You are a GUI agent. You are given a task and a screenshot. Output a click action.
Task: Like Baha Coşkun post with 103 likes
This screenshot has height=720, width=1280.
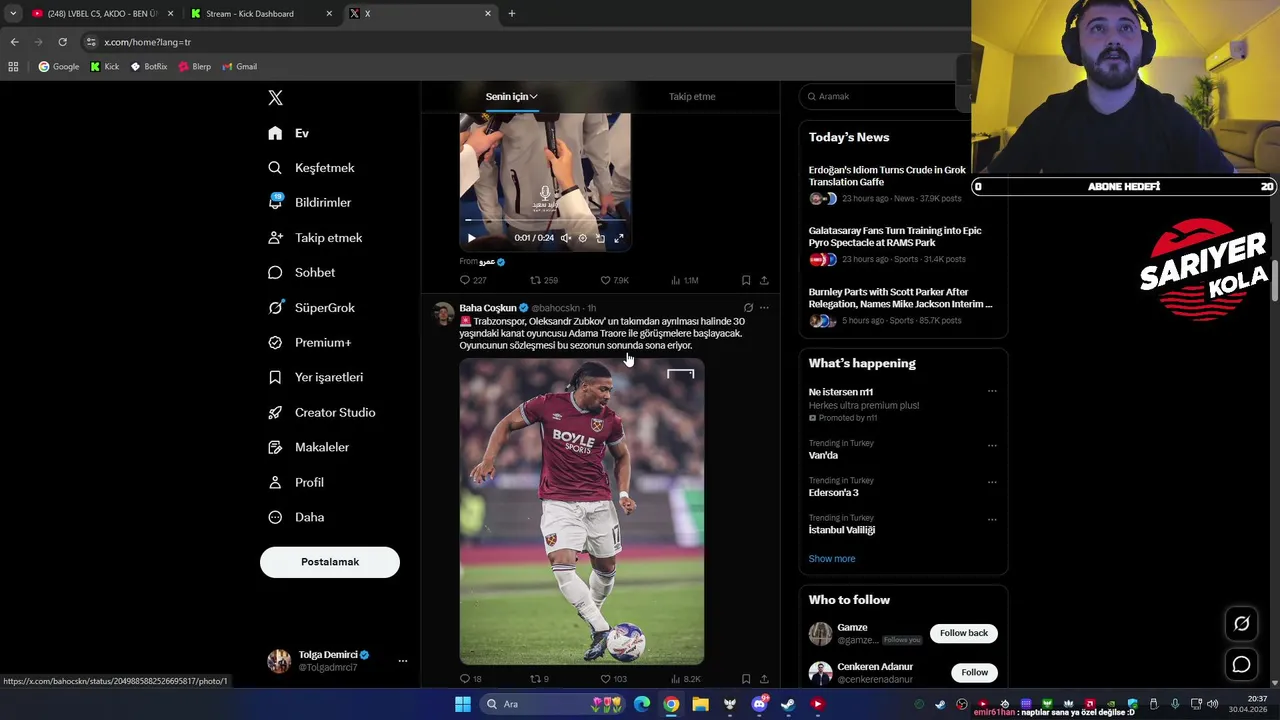[613, 679]
